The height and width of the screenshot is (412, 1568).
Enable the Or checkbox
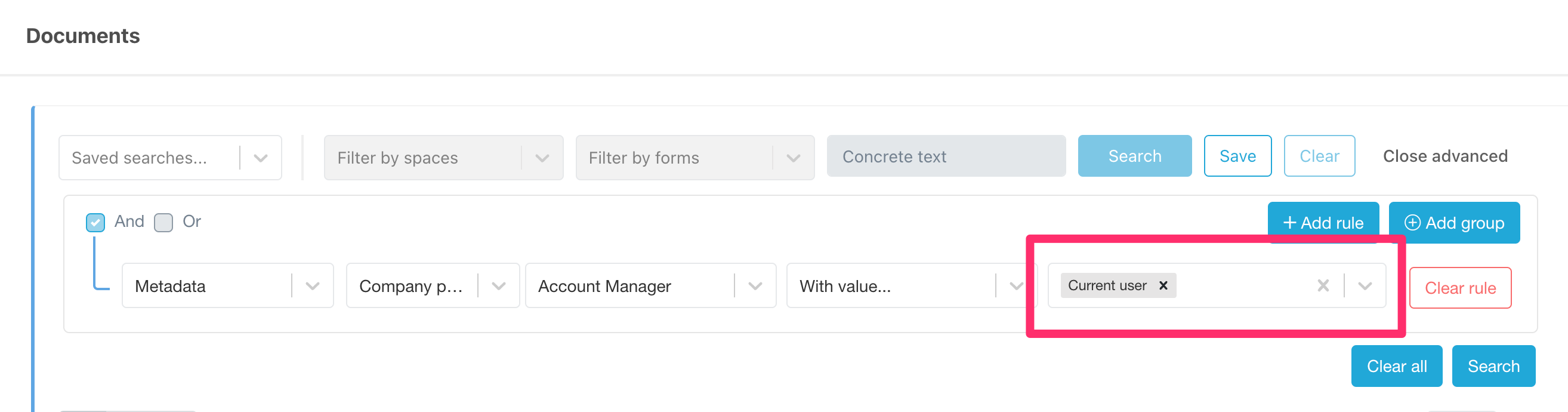click(x=163, y=223)
